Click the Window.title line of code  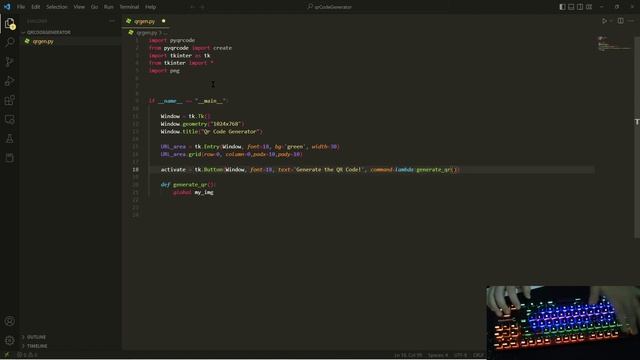pos(211,131)
